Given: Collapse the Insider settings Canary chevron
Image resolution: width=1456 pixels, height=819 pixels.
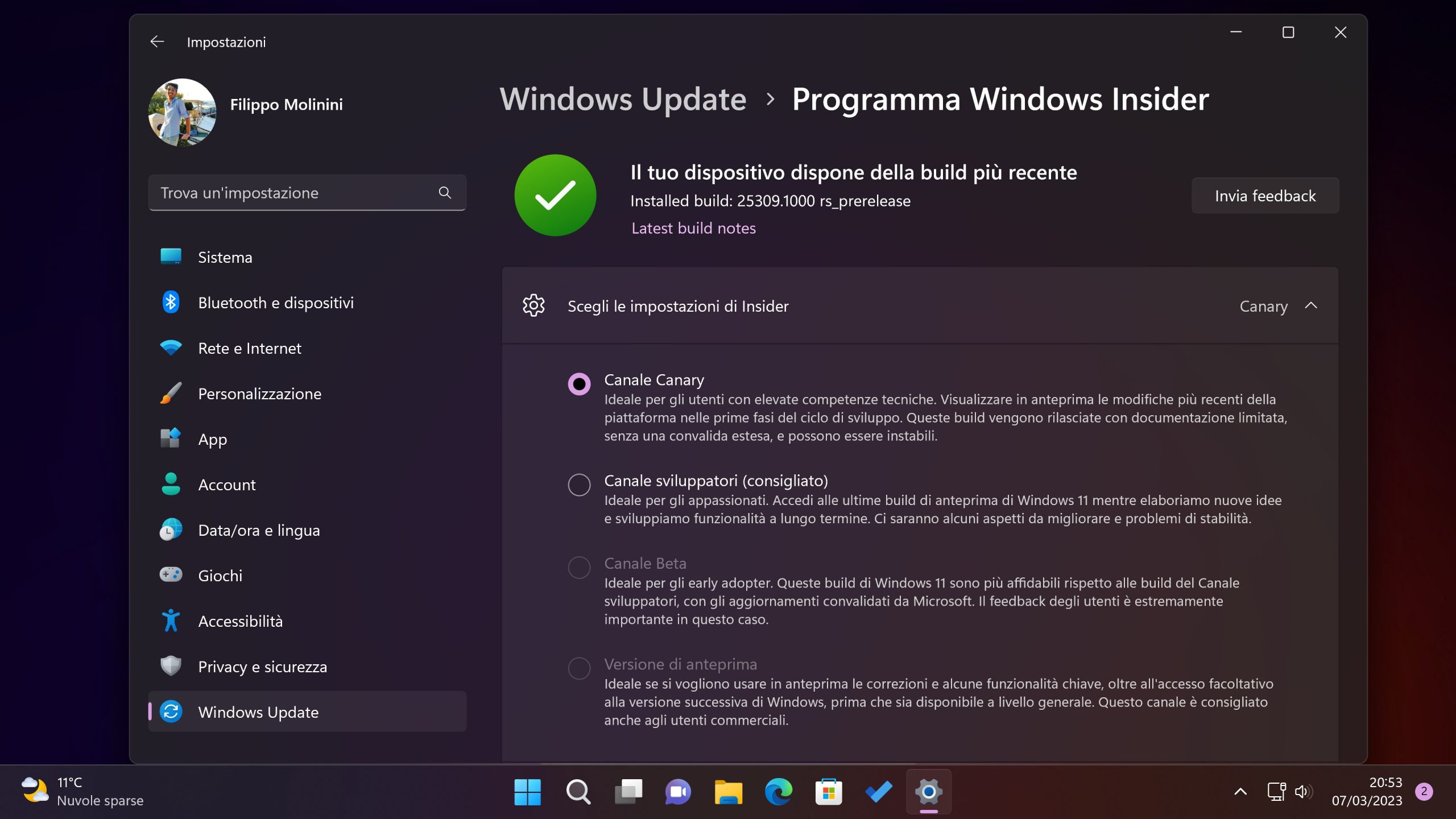Looking at the screenshot, I should point(1311,305).
